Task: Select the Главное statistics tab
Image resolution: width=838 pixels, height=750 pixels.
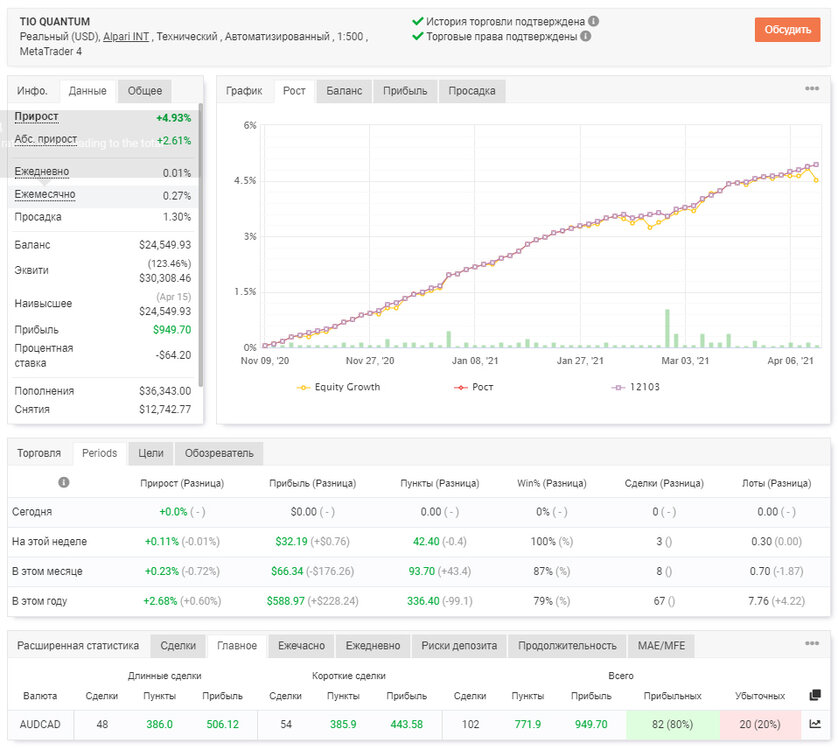Action: [x=237, y=646]
